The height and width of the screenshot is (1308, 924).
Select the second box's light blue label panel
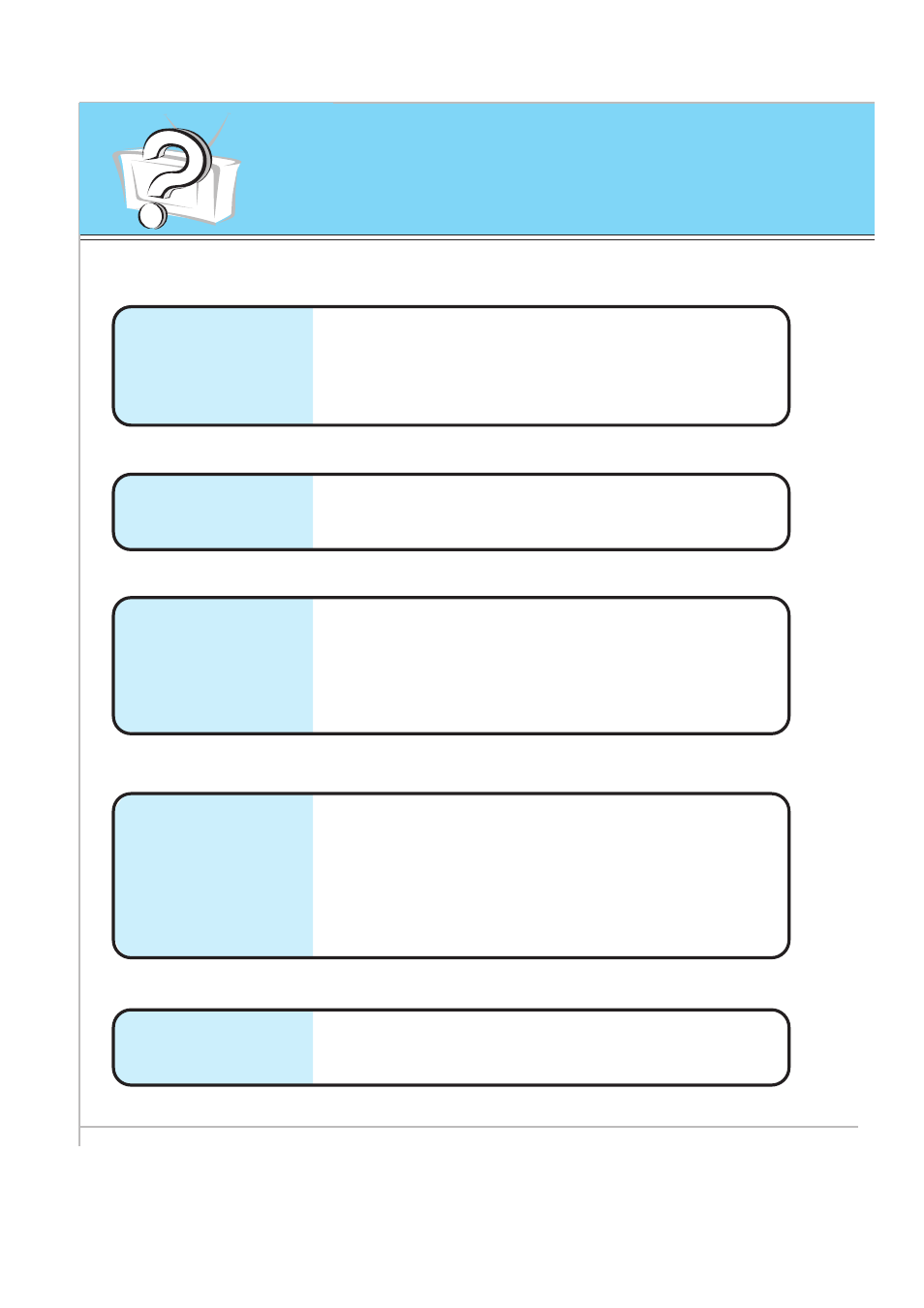[214, 513]
